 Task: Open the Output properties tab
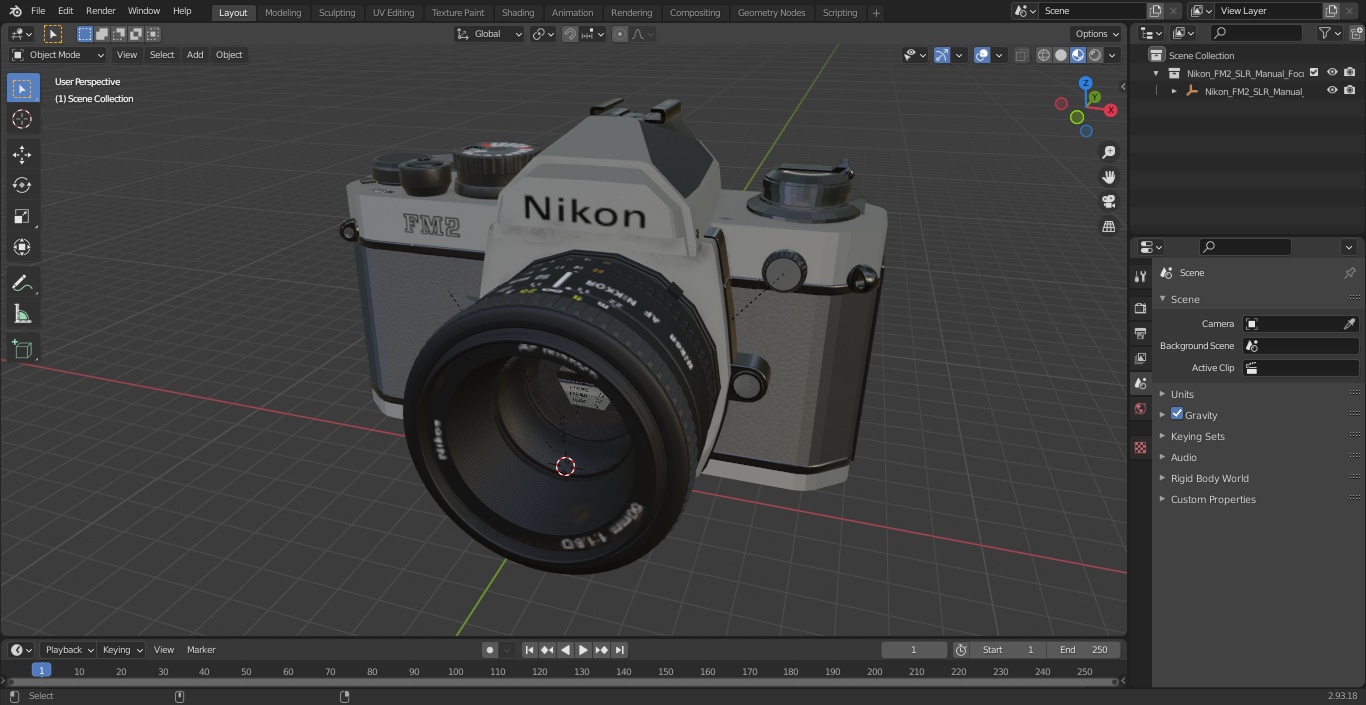tap(1140, 333)
